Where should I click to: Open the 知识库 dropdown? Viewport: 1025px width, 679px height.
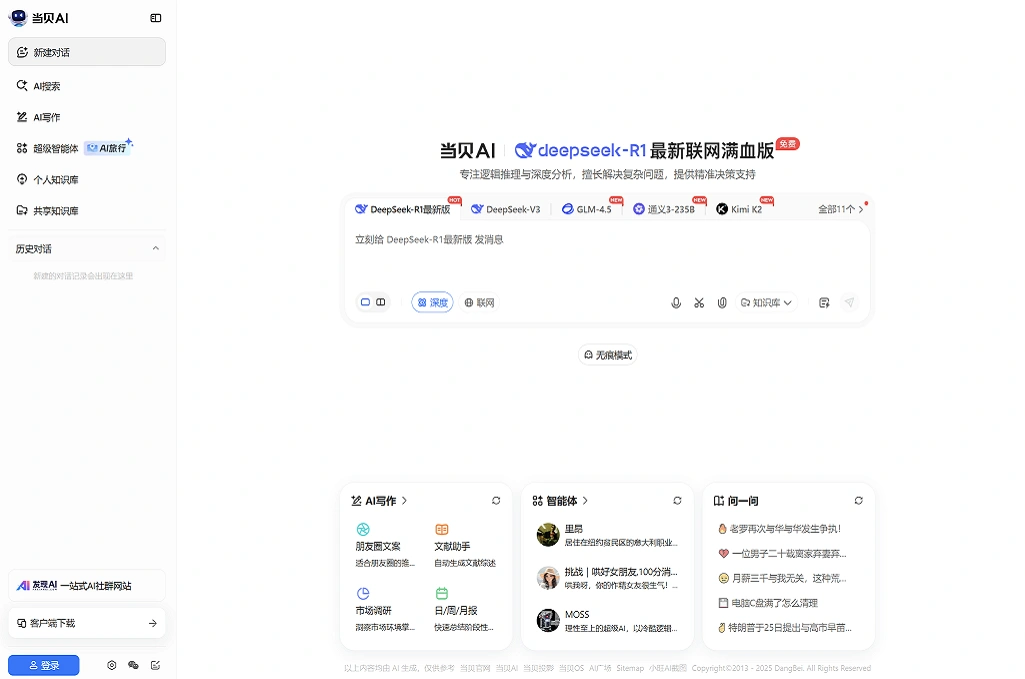coord(766,303)
